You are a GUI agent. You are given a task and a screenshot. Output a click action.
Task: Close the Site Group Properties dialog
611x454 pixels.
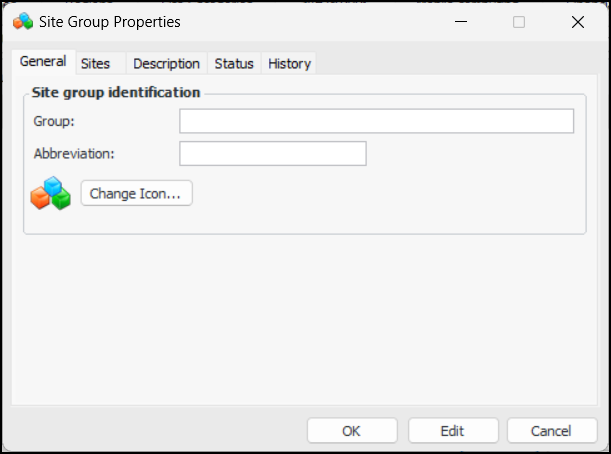point(578,21)
